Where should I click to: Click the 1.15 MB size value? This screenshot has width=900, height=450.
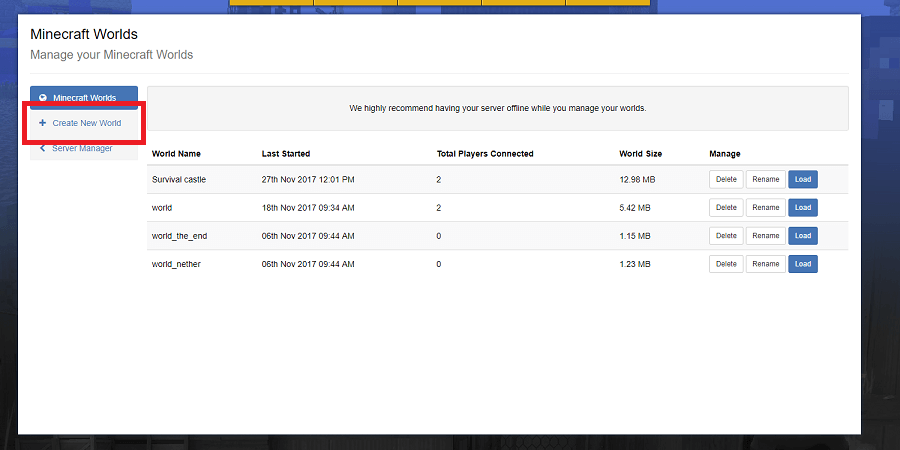[x=635, y=236]
